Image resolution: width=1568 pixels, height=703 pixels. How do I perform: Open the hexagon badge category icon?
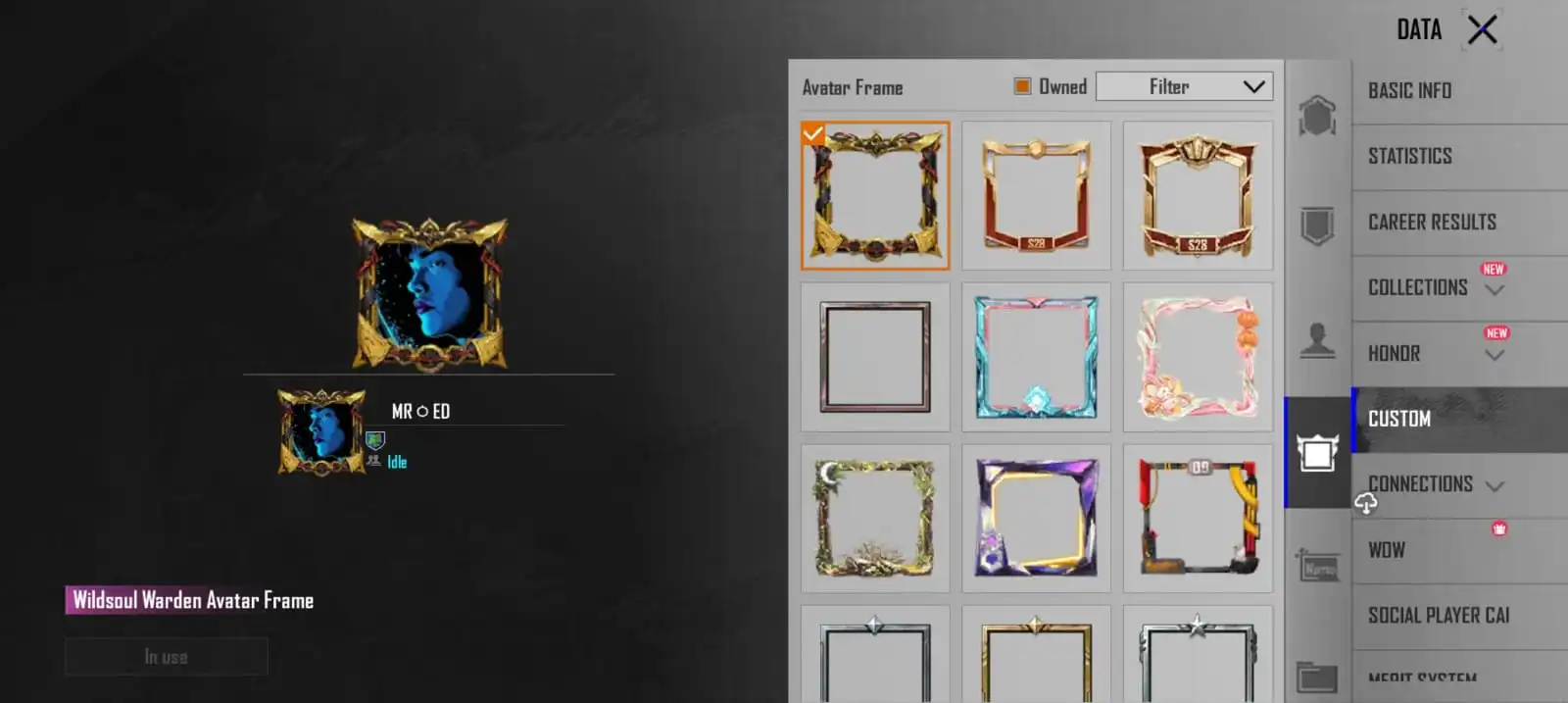1317,116
